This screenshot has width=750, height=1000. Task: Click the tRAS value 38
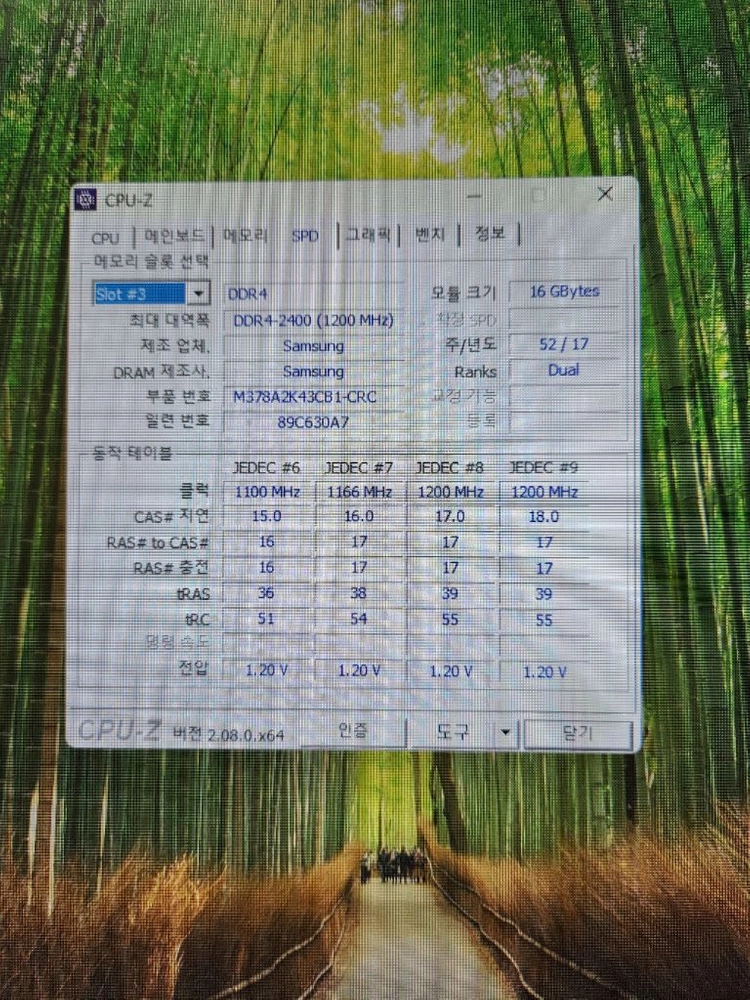coord(358,593)
